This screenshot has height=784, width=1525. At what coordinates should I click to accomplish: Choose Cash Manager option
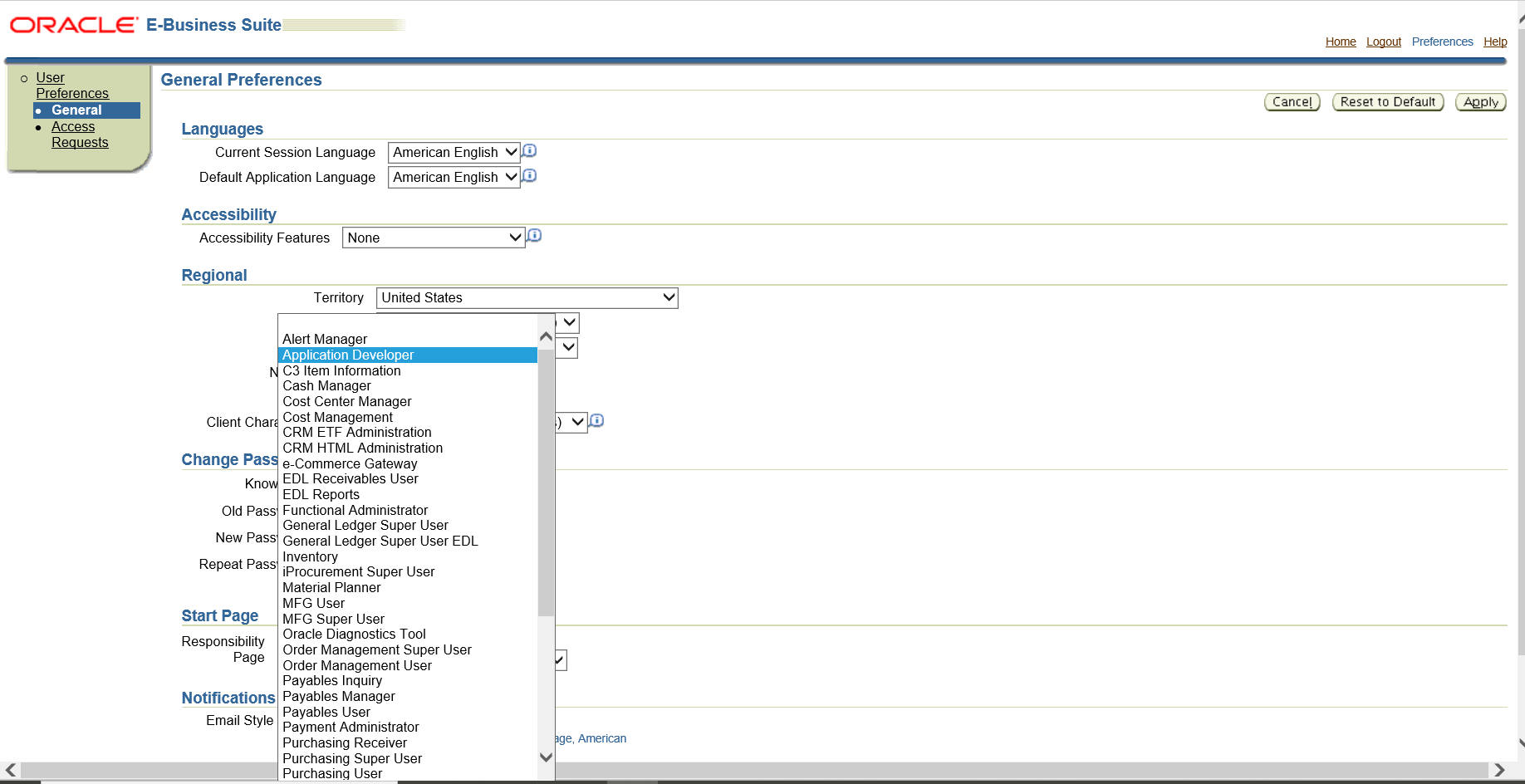click(408, 386)
